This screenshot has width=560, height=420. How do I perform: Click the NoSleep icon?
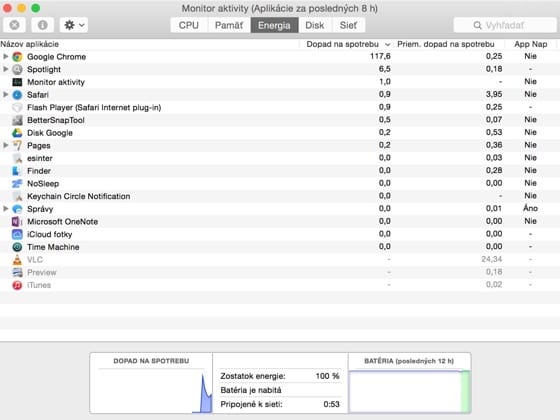click(x=17, y=184)
